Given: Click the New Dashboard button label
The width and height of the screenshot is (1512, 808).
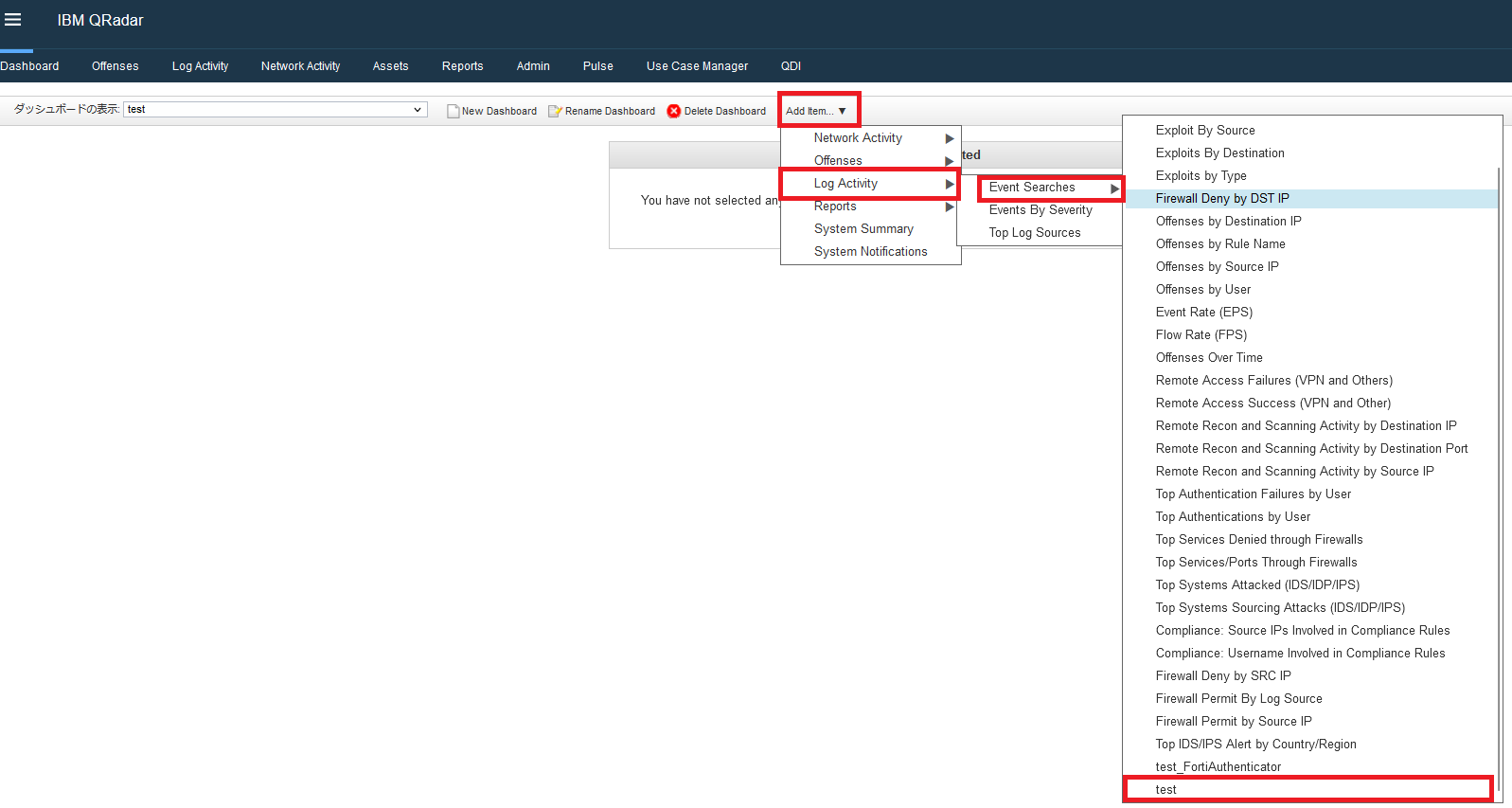Looking at the screenshot, I should (x=499, y=111).
